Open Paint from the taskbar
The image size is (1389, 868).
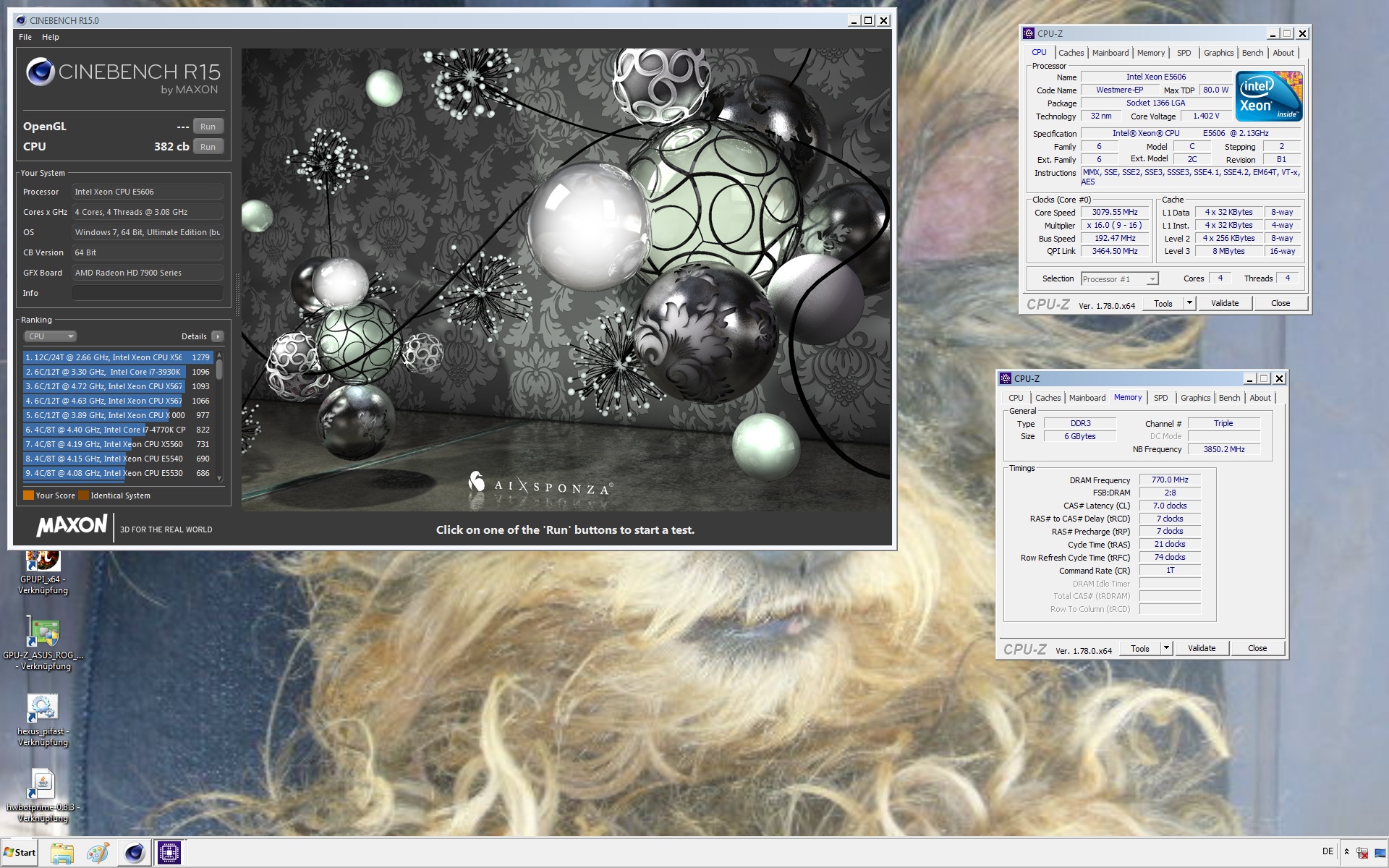98,853
